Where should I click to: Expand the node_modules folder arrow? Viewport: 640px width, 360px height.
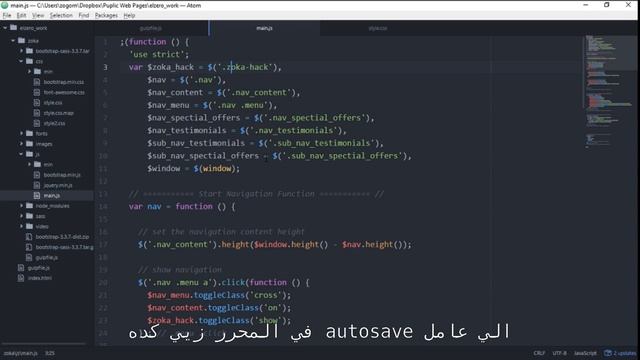tap(21, 206)
